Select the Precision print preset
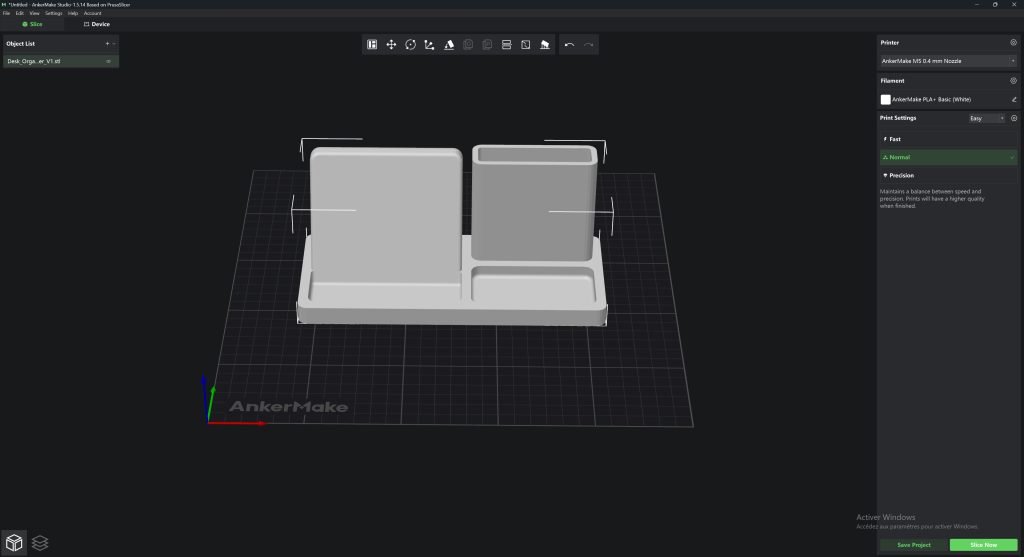This screenshot has height=557, width=1024. coord(948,176)
